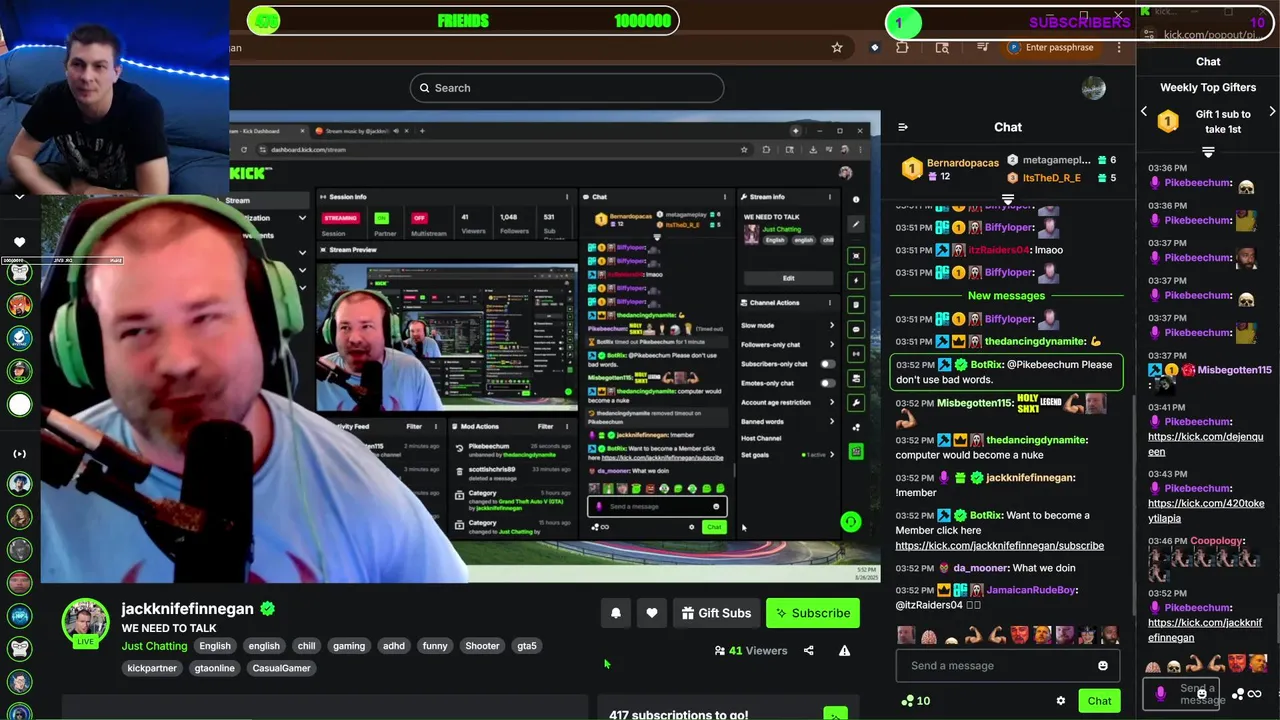Focus the Search field at the top
The image size is (1280, 720).
[567, 88]
